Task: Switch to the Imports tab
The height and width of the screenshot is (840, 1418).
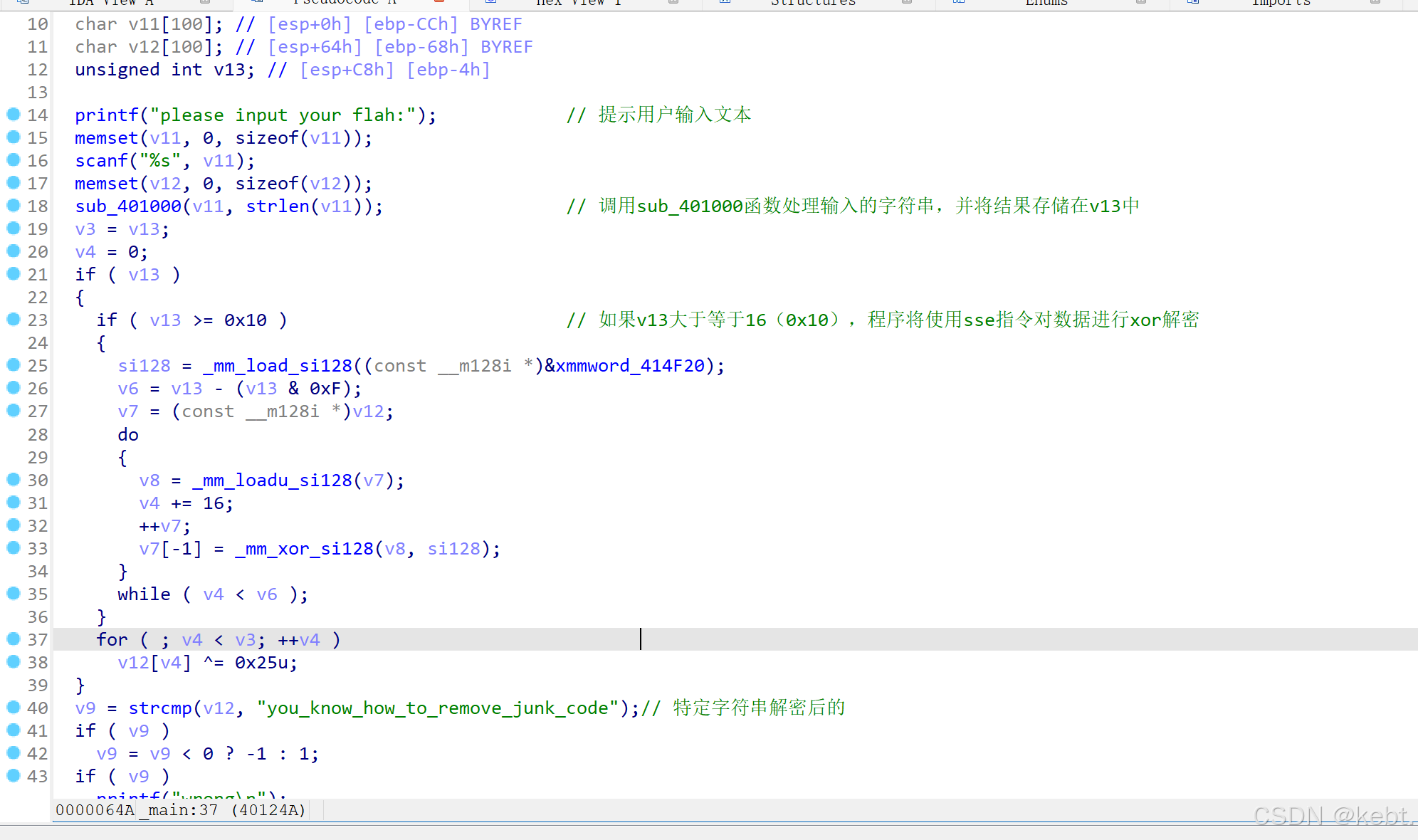Action: click(1281, 3)
